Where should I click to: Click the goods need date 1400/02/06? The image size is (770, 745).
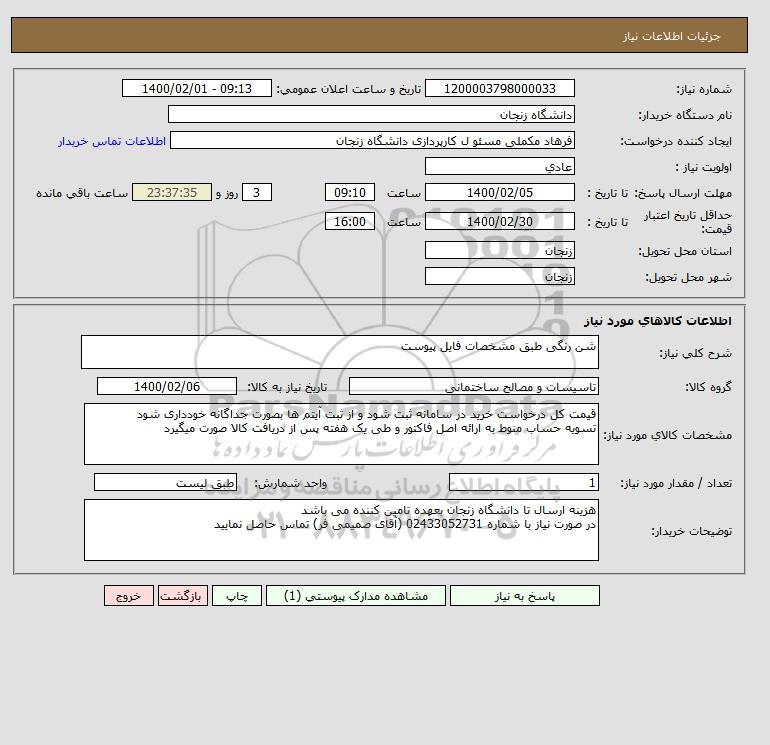pyautogui.click(x=167, y=386)
